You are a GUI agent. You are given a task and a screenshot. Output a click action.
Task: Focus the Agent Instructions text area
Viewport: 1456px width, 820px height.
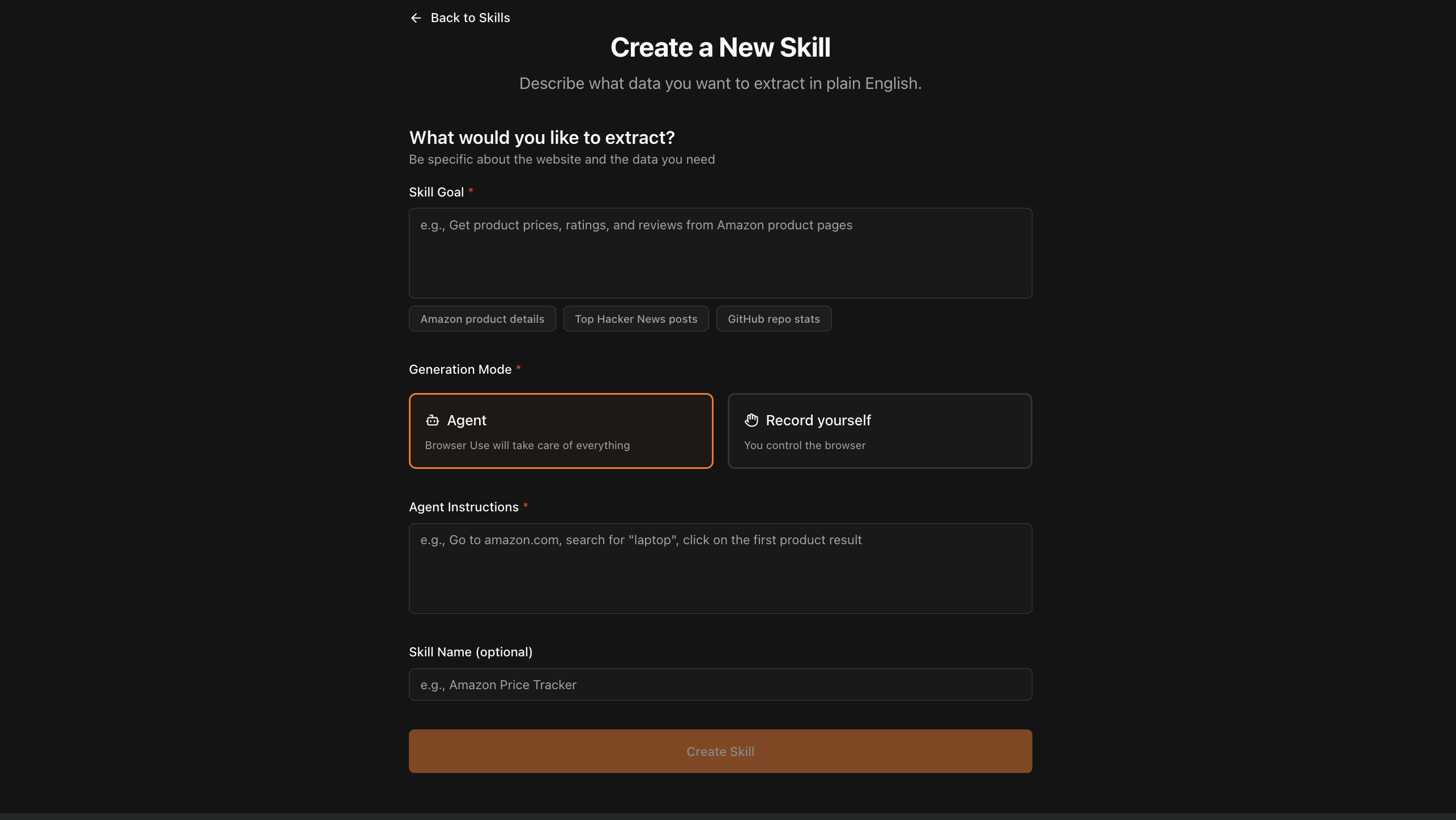click(x=720, y=569)
